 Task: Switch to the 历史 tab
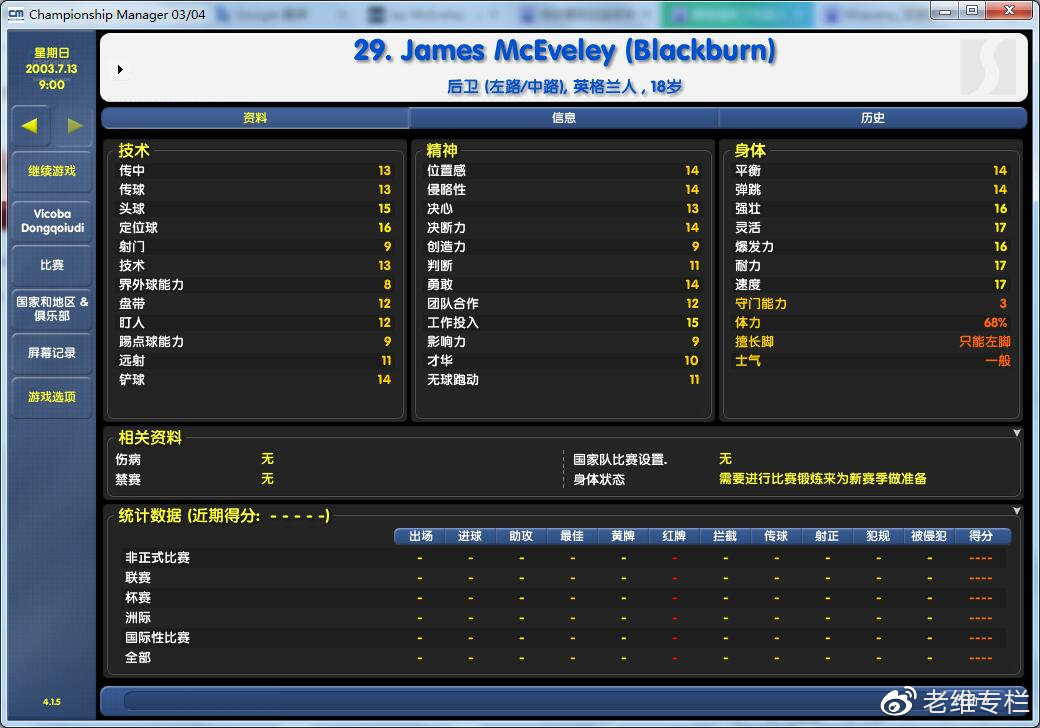[872, 118]
